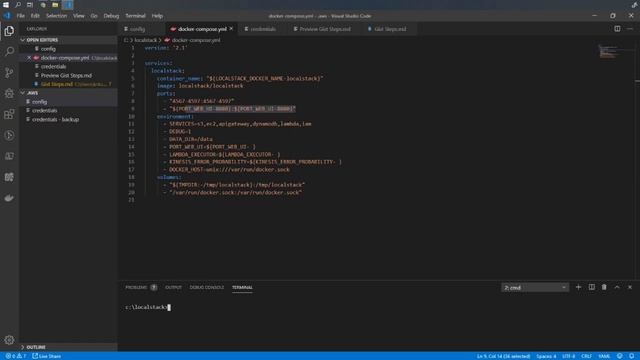
Task: Split the terminal panel
Action: click(591, 287)
